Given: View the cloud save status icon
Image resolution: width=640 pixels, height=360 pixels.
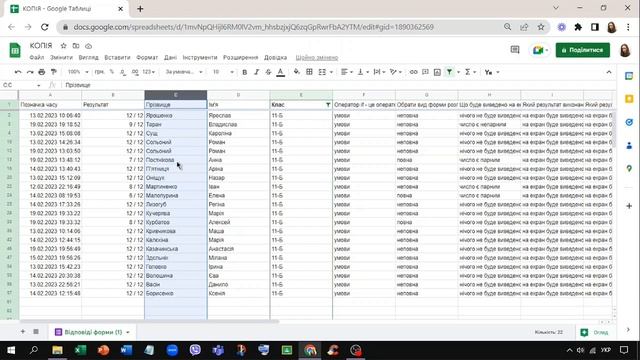Looking at the screenshot, I should click(89, 46).
